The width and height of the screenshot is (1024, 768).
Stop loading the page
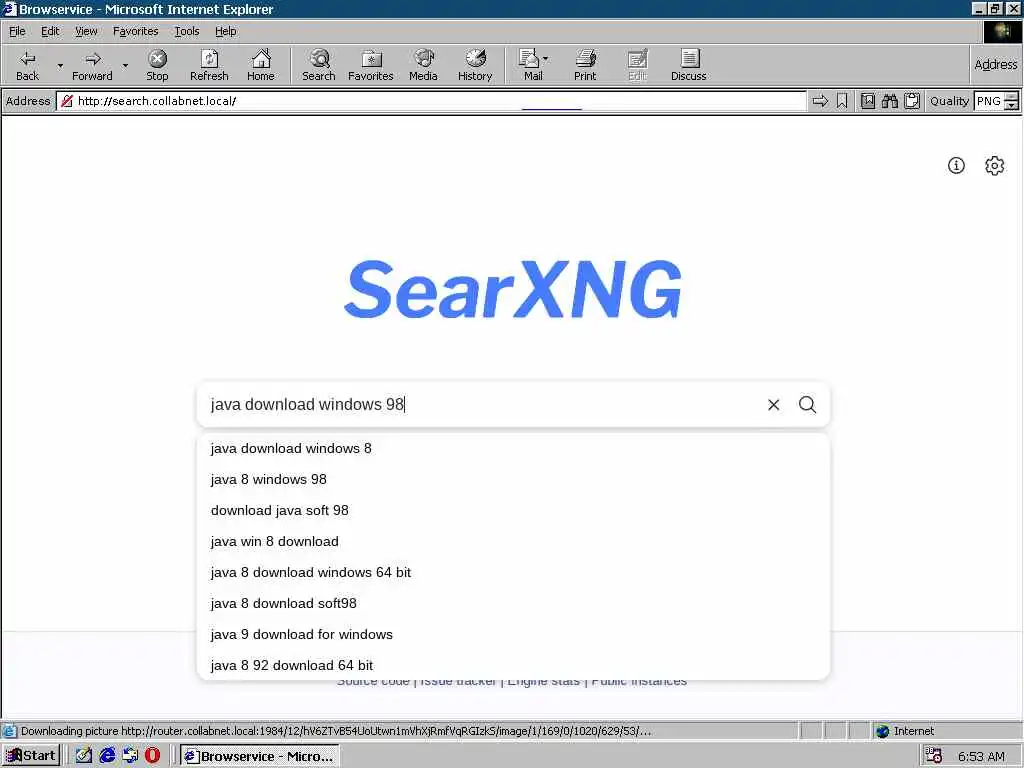pos(157,65)
